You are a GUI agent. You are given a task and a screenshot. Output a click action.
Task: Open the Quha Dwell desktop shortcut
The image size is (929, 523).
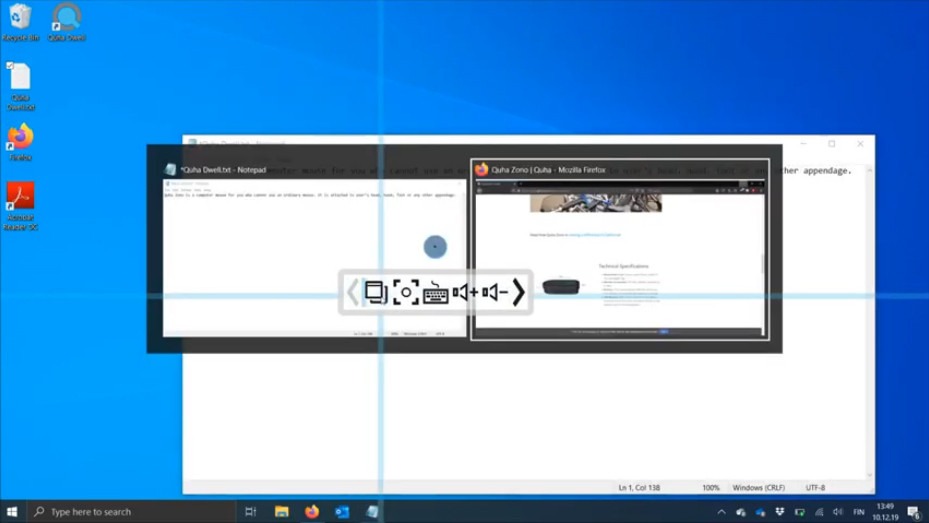pyautogui.click(x=66, y=23)
